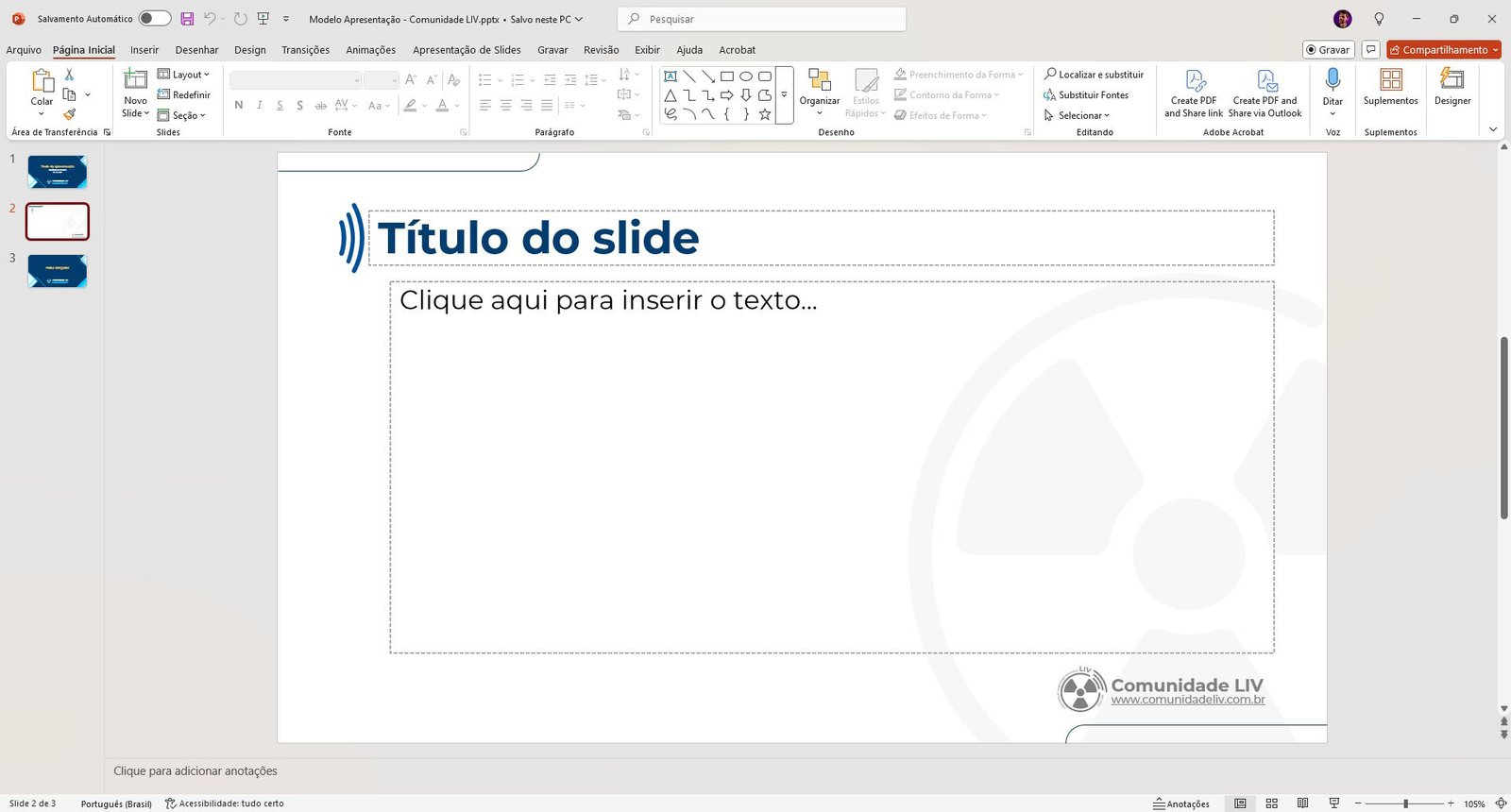This screenshot has height=812, width=1511.
Task: Select the text box shape icon
Action: [670, 76]
